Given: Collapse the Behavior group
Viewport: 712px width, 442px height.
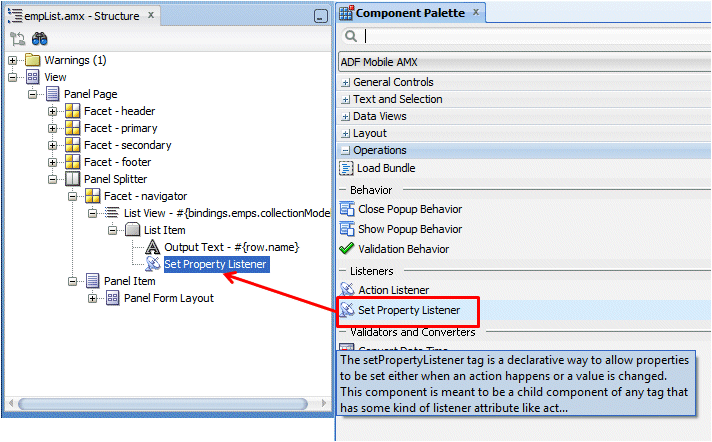Looking at the screenshot, I should coord(343,189).
